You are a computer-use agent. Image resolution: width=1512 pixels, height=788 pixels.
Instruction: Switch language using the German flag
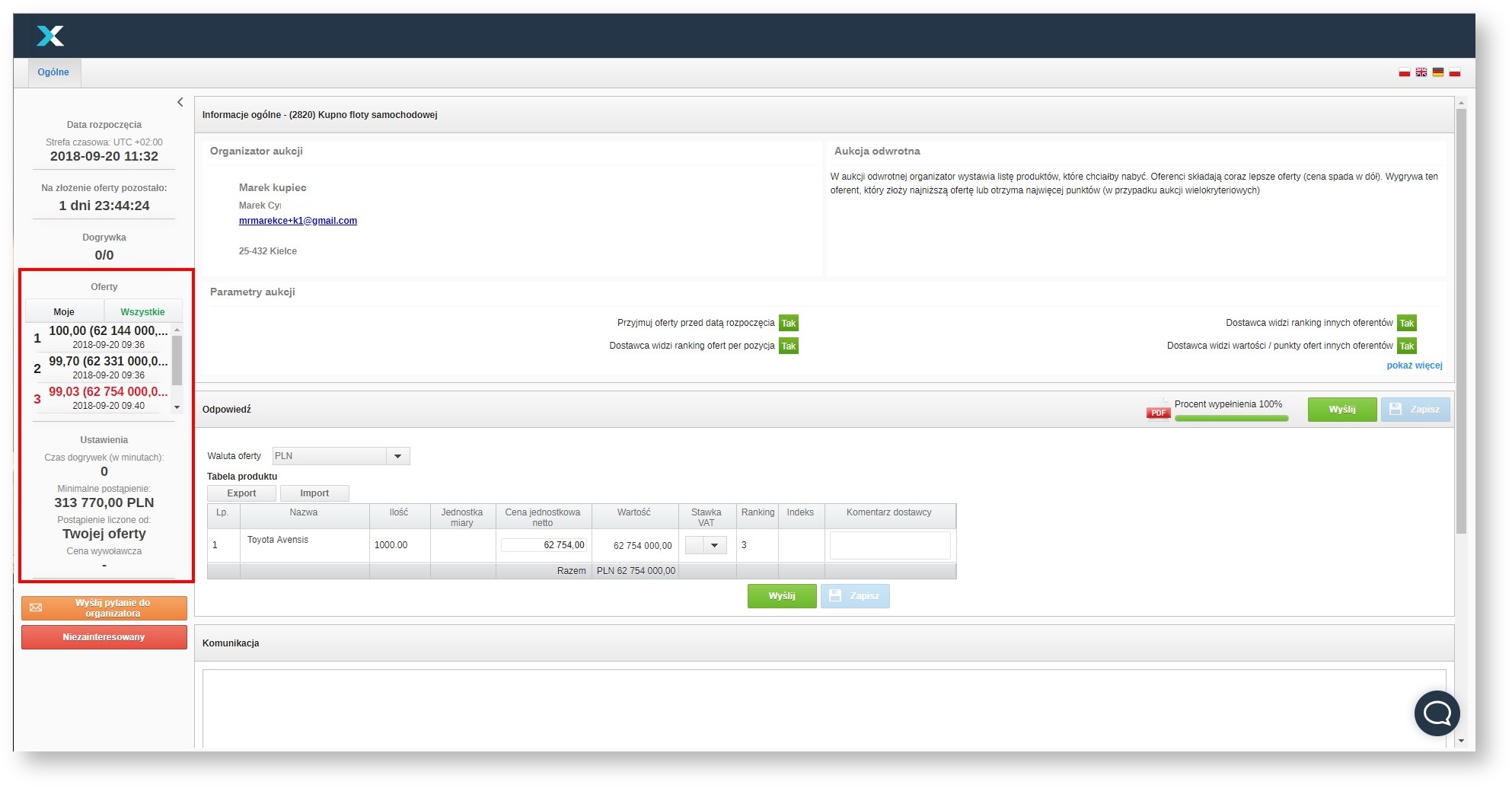pos(1437,72)
